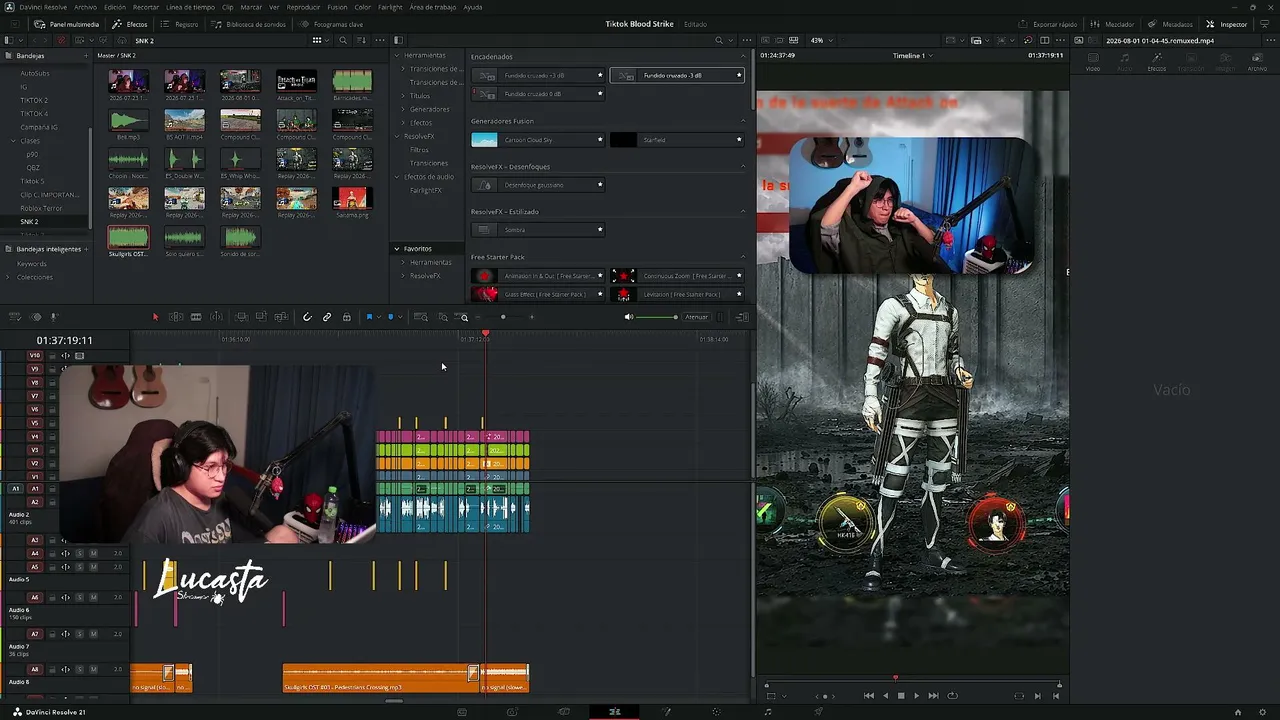Select the arrow Selection mode tool

click(155, 317)
